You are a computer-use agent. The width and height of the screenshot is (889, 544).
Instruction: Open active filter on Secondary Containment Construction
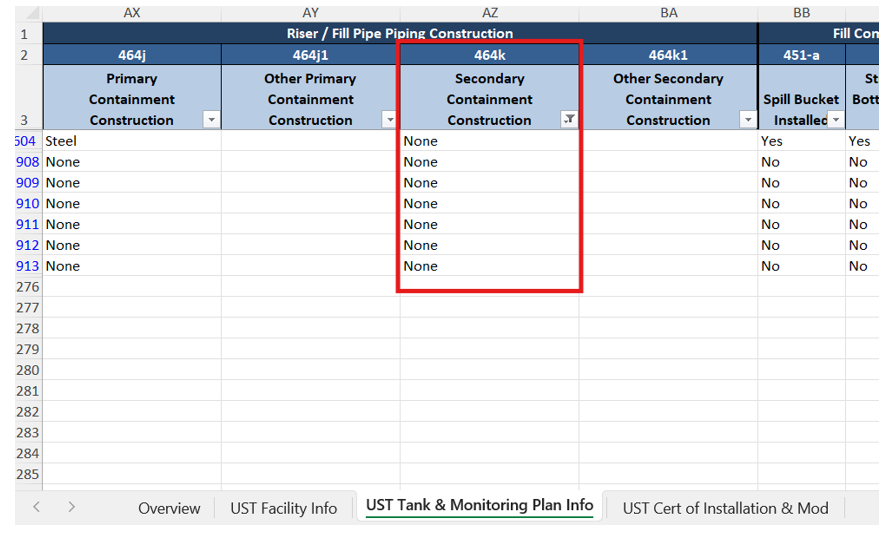click(x=569, y=119)
